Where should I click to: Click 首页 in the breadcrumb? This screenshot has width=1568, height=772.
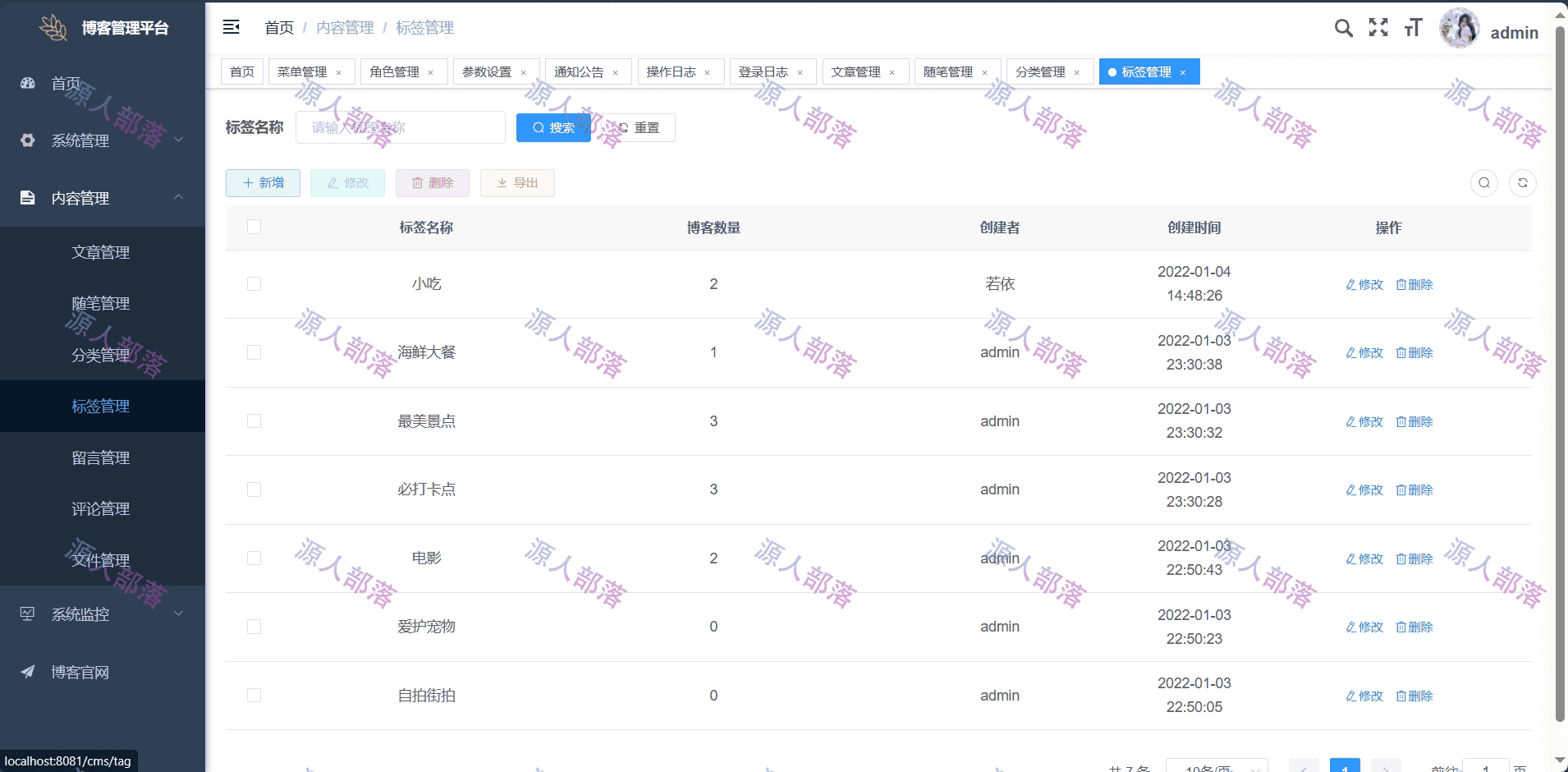coord(279,27)
